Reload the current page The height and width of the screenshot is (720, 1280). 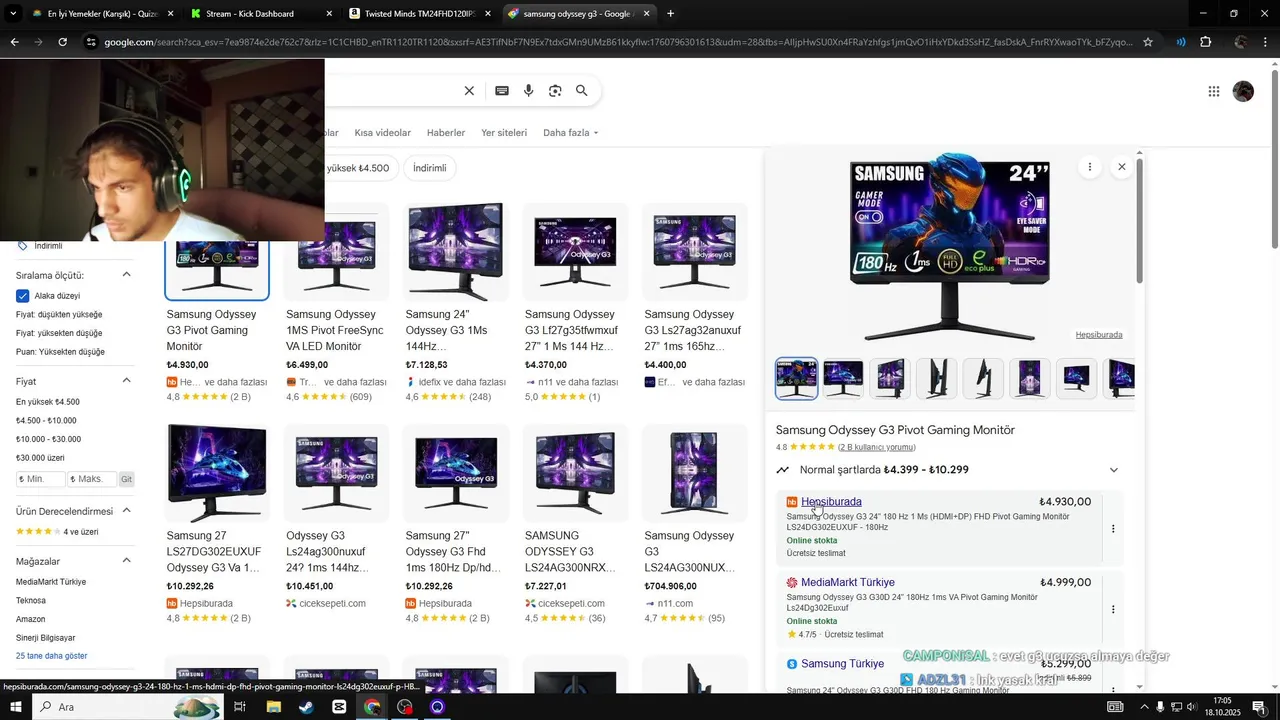62,42
